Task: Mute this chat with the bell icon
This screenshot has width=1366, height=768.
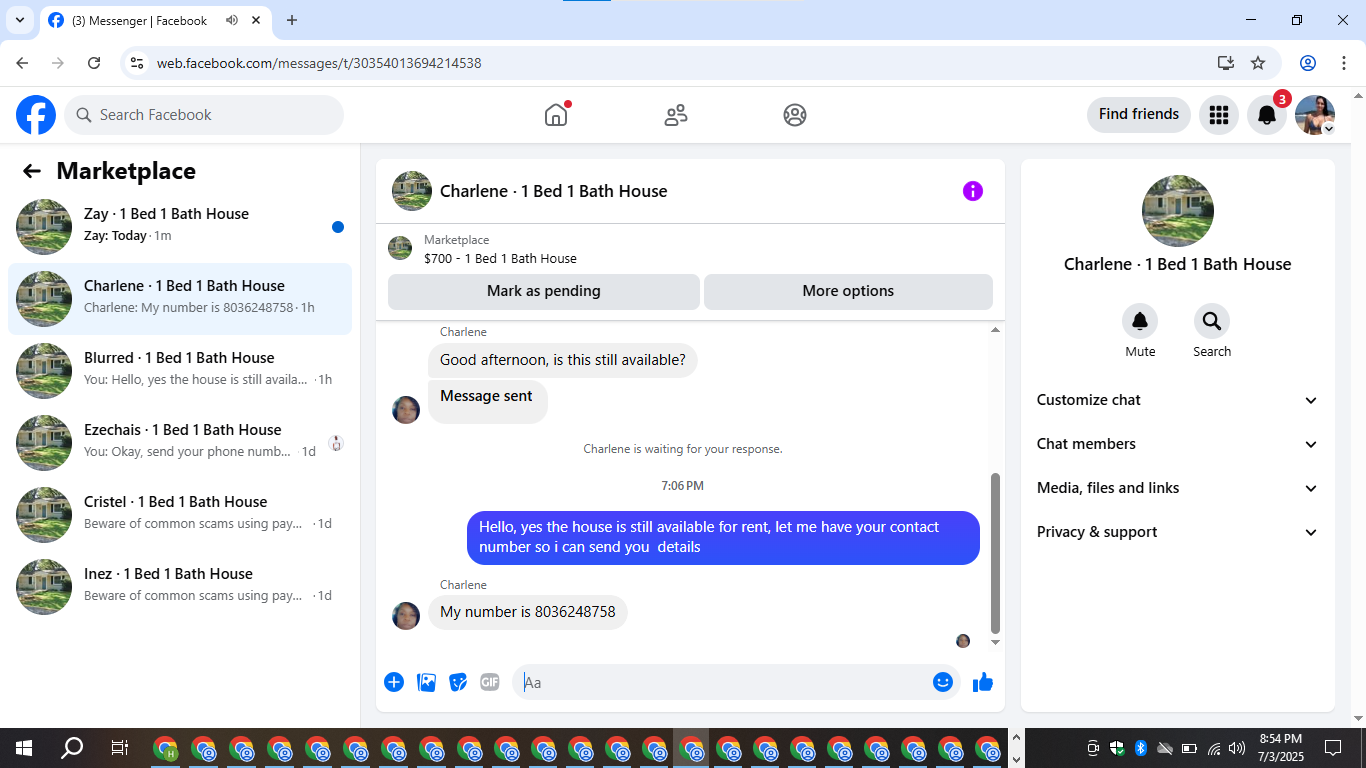Action: pos(1140,321)
